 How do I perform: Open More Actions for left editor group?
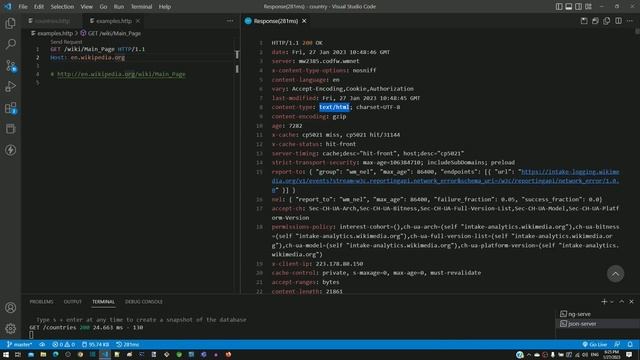coord(230,21)
